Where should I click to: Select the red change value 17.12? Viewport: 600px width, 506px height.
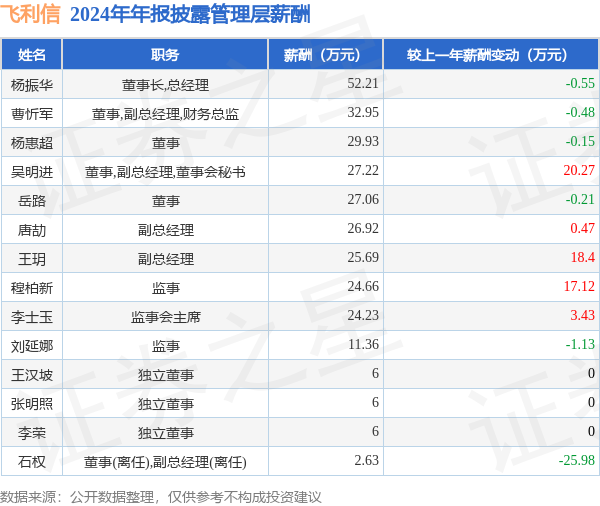(x=579, y=286)
